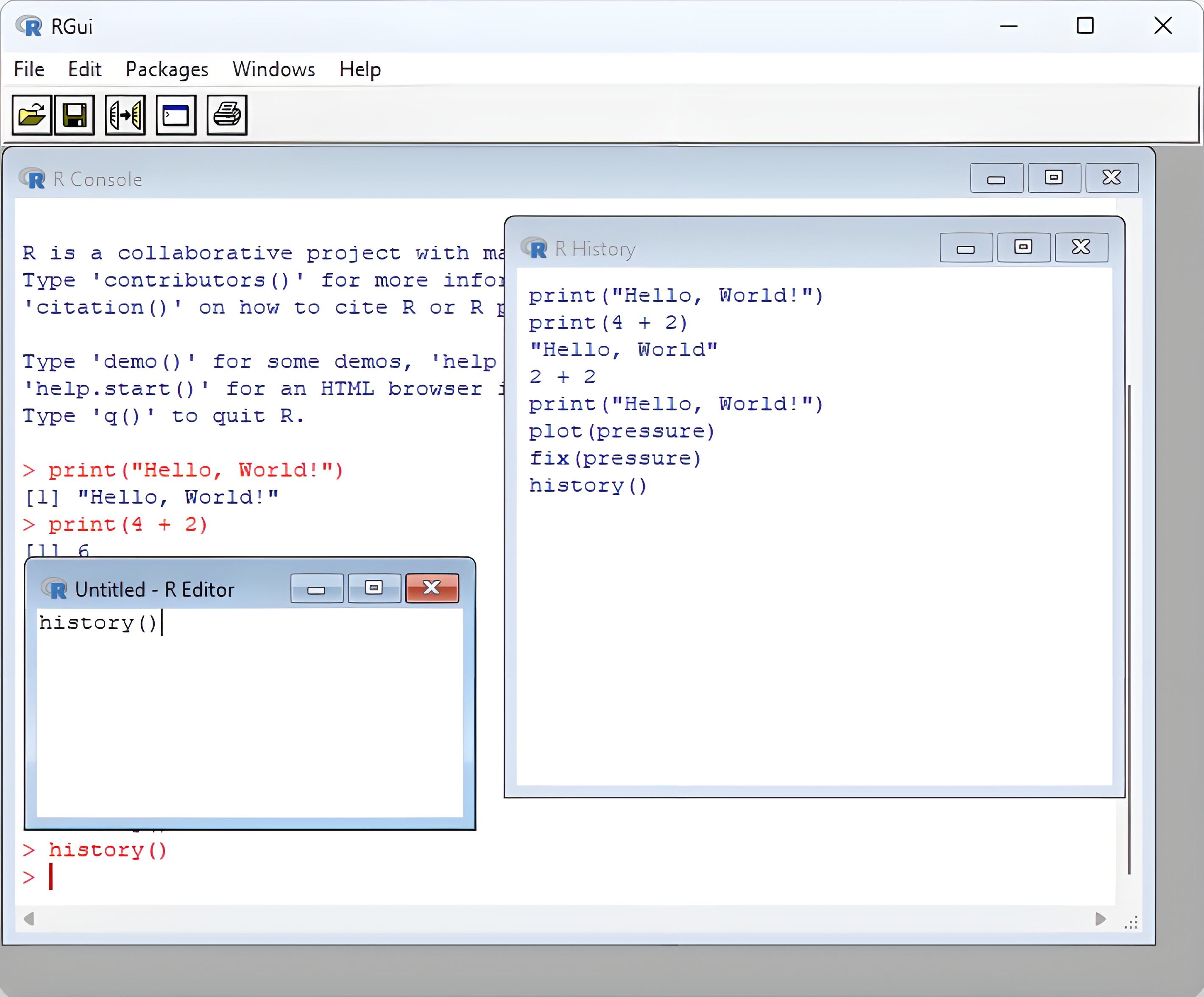The width and height of the screenshot is (1204, 997).
Task: Open the Help menu
Action: [360, 70]
